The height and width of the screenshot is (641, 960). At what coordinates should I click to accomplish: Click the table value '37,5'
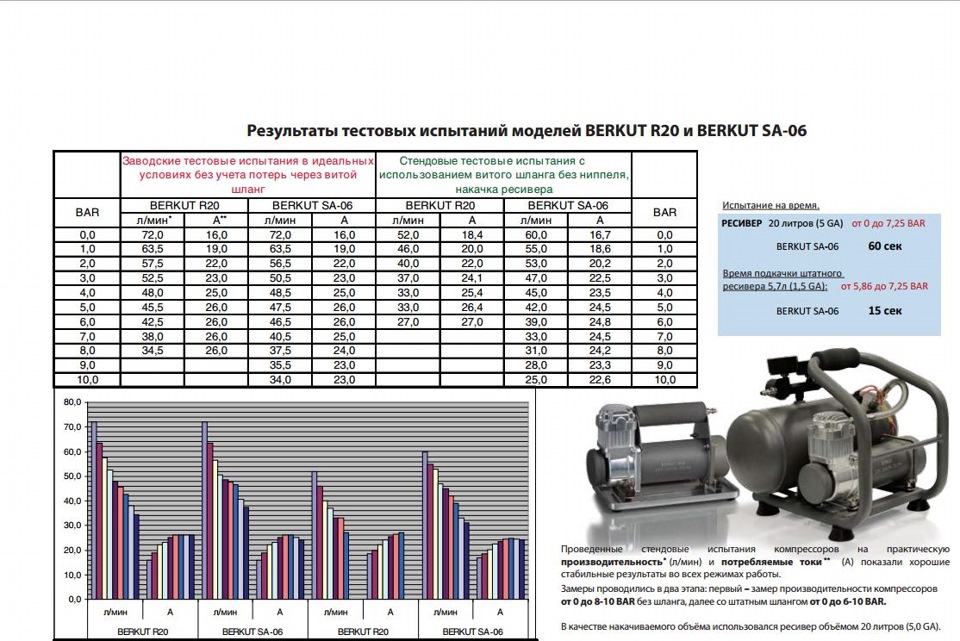(280, 351)
